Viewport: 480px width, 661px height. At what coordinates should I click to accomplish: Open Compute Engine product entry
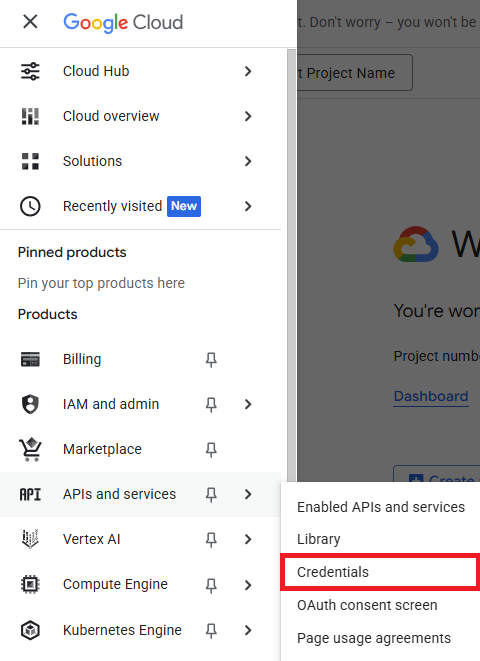coord(140,585)
